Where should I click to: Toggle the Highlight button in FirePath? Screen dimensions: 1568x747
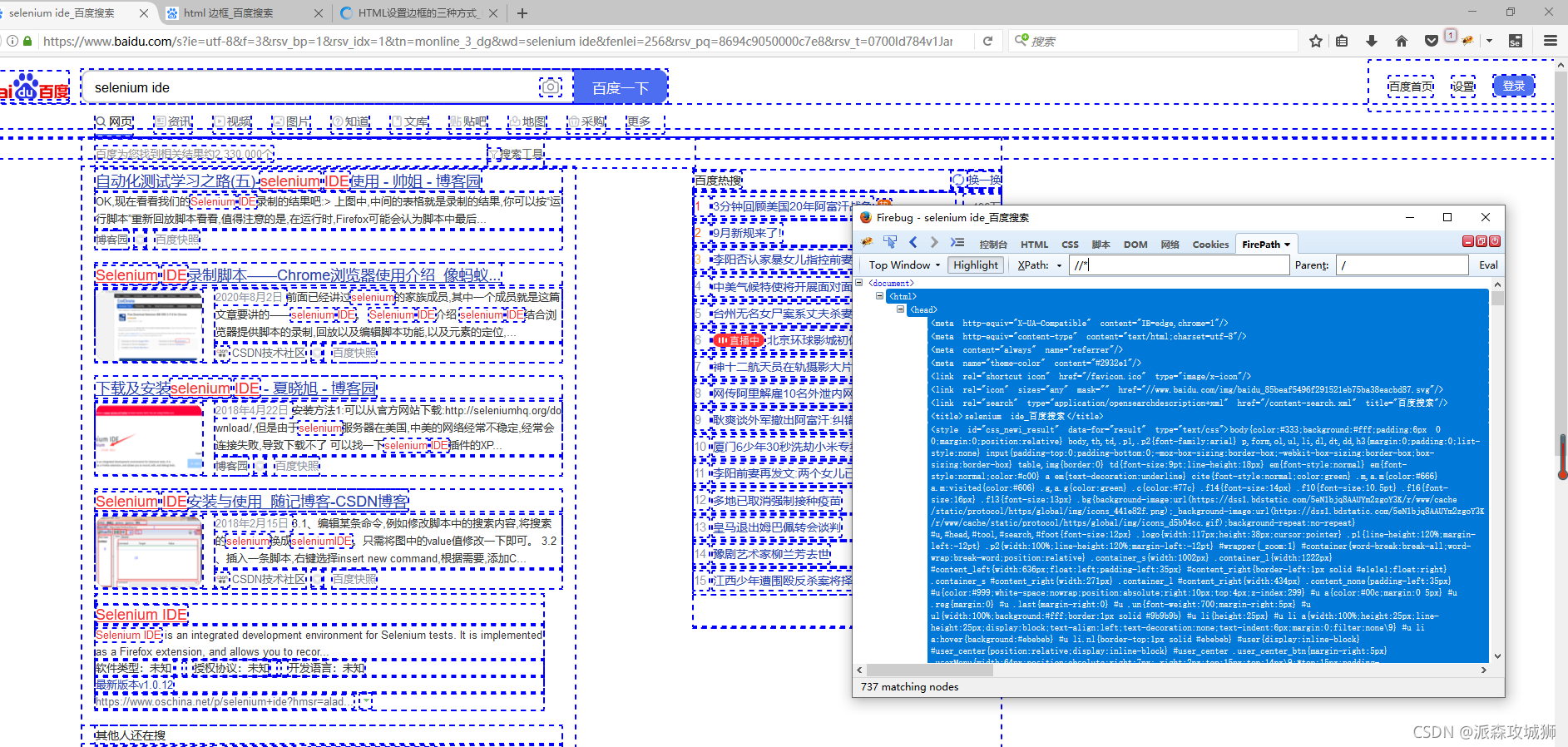coord(976,265)
